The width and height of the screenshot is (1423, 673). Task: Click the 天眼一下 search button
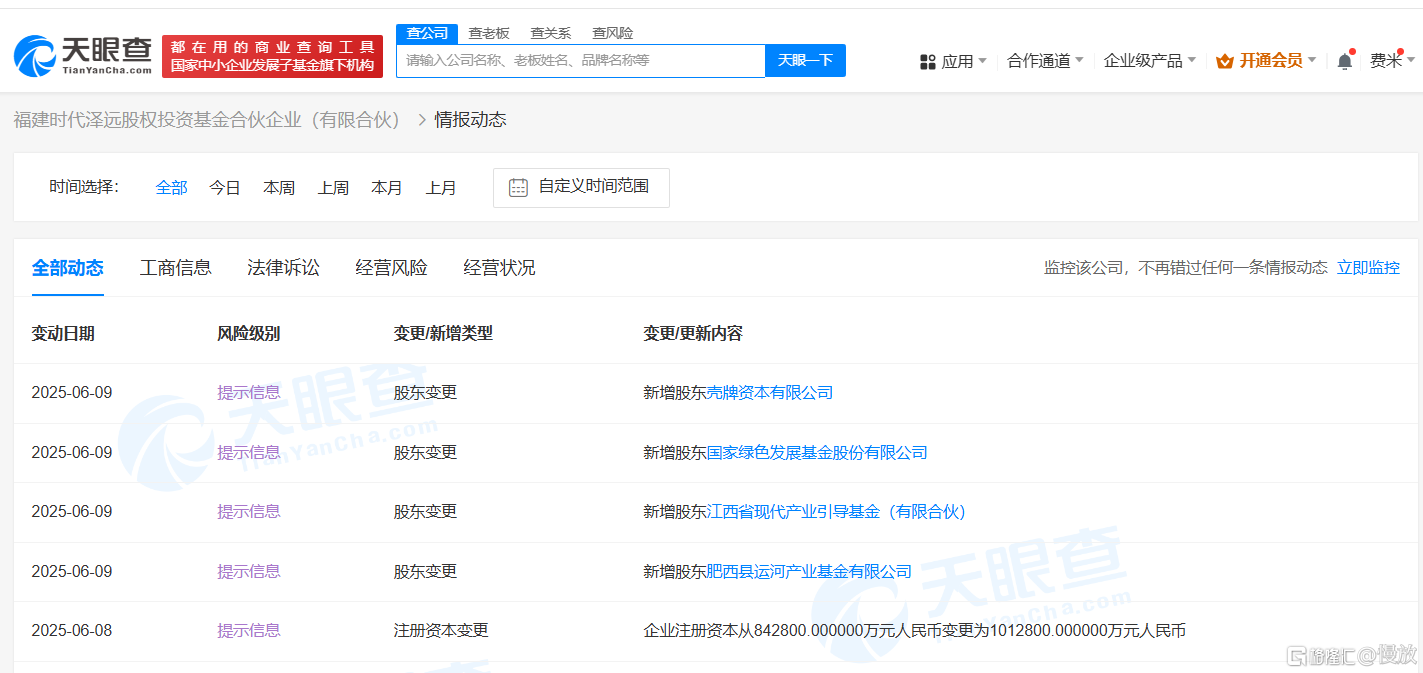click(x=805, y=60)
